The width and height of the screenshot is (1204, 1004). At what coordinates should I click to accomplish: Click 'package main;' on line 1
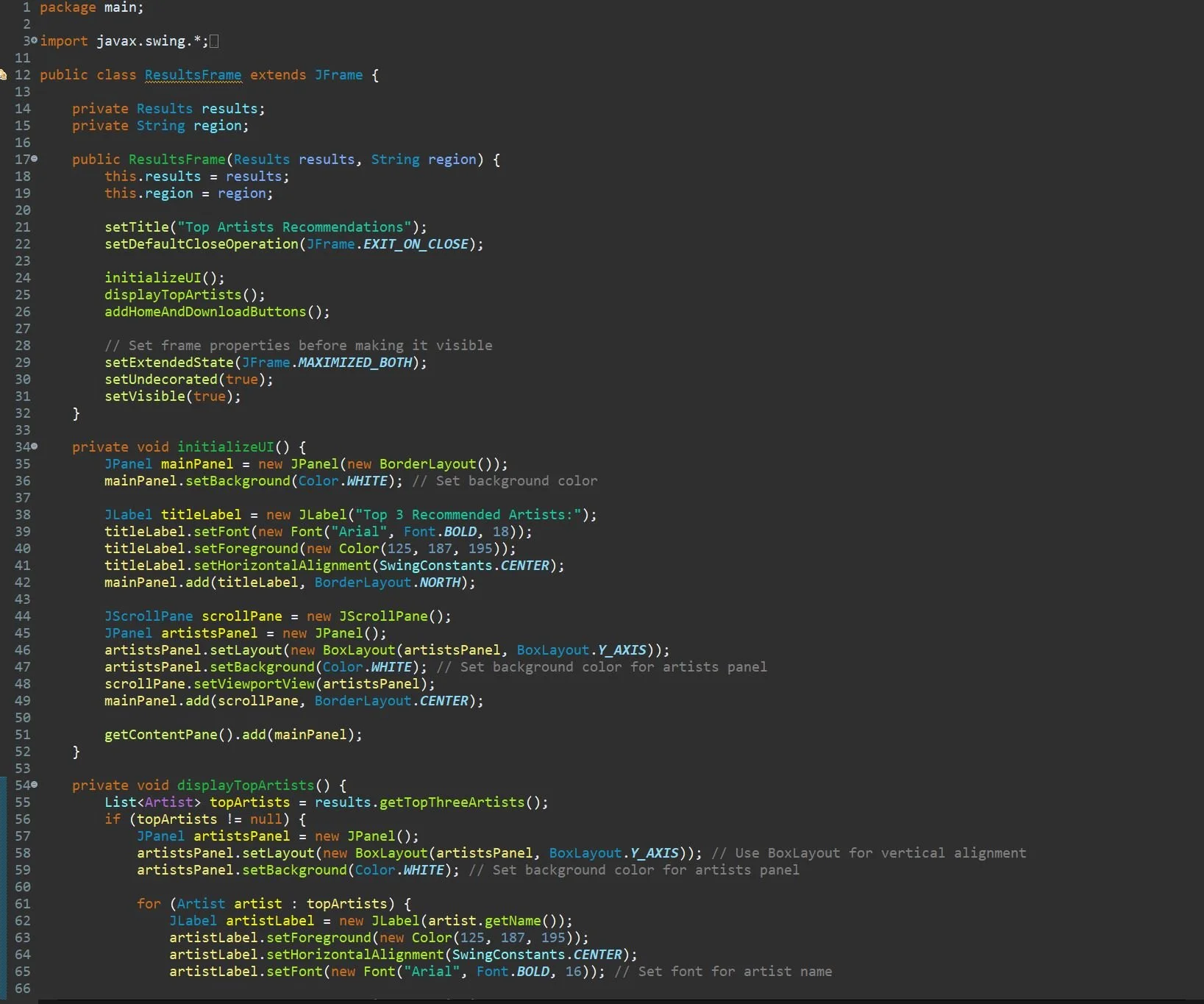pos(92,7)
